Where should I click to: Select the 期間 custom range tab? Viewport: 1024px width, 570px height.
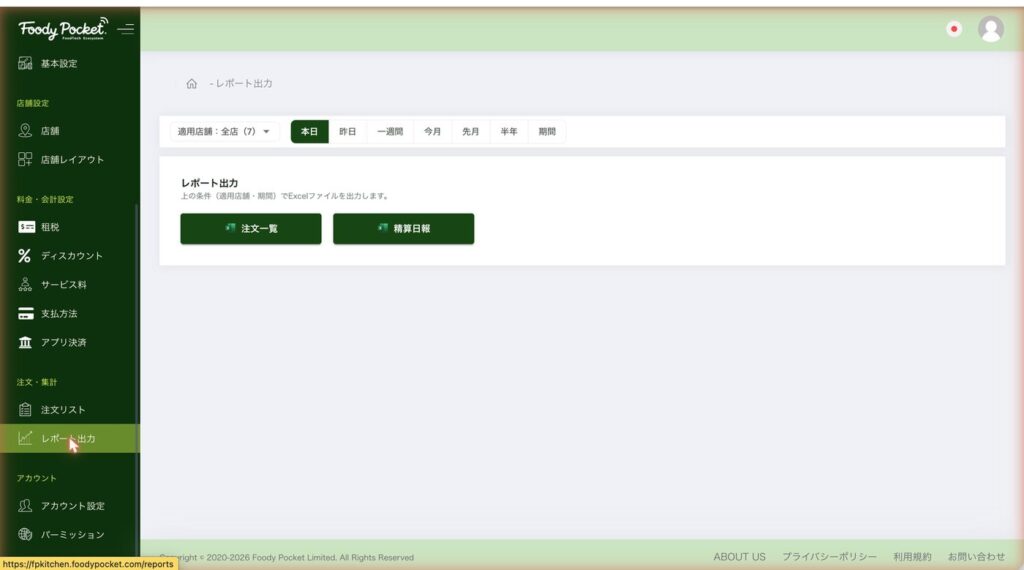(547, 131)
